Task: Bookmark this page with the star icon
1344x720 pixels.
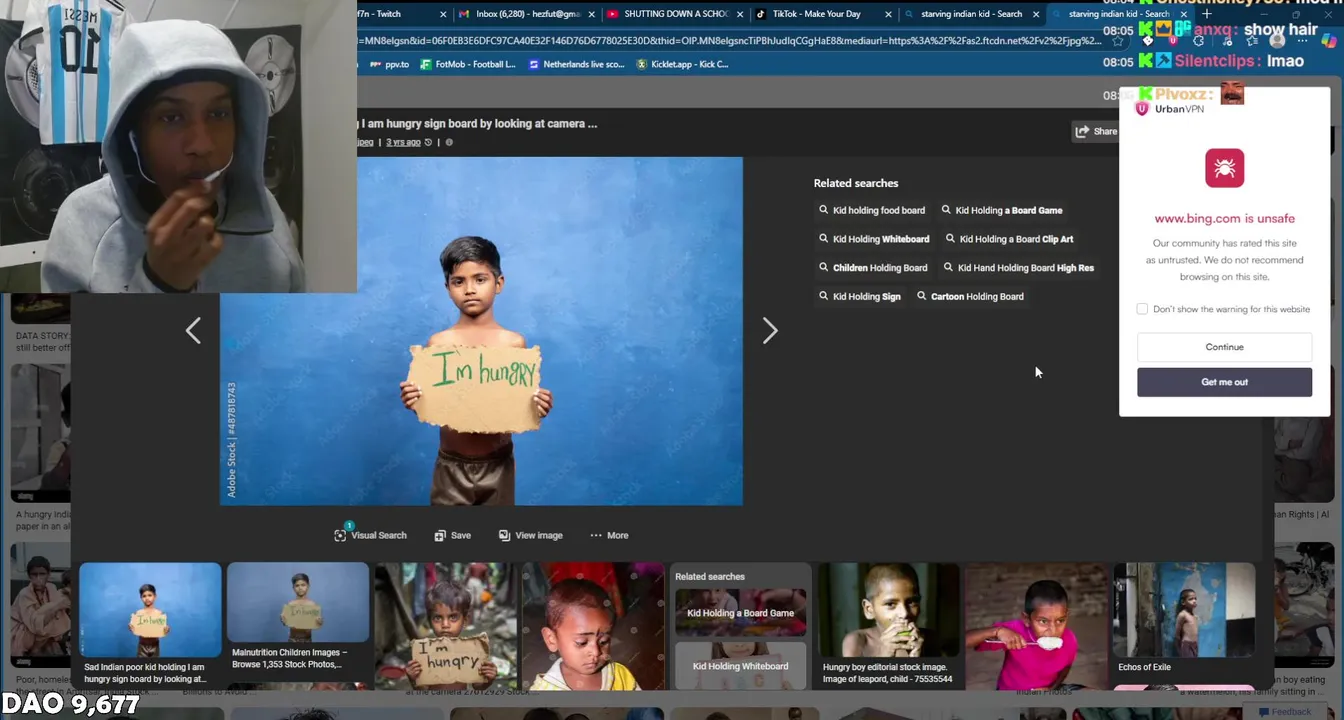Action: pos(1118,41)
